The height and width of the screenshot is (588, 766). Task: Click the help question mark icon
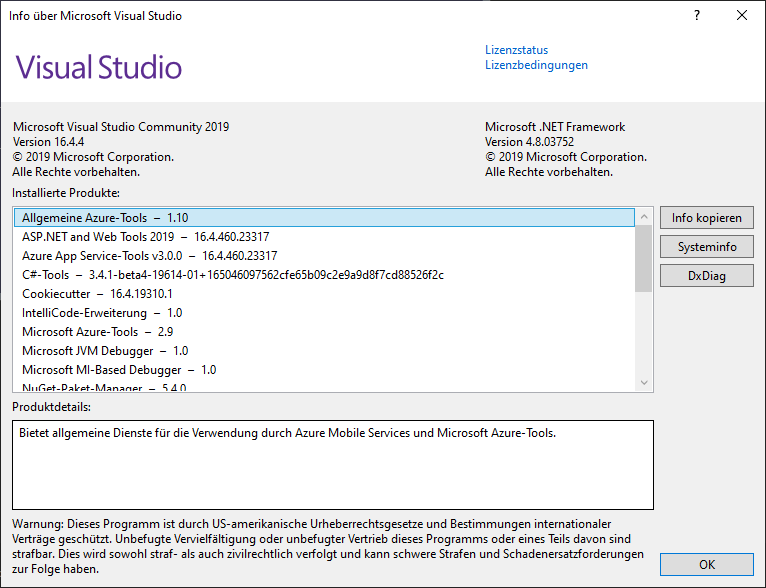pyautogui.click(x=697, y=16)
